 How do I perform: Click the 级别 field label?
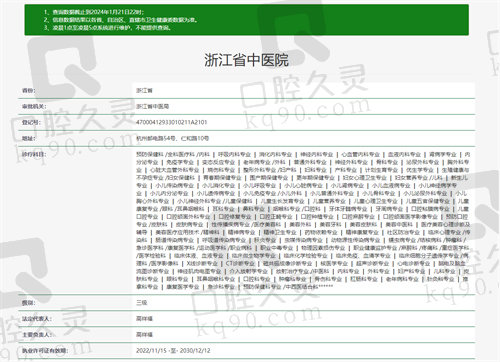(x=29, y=303)
